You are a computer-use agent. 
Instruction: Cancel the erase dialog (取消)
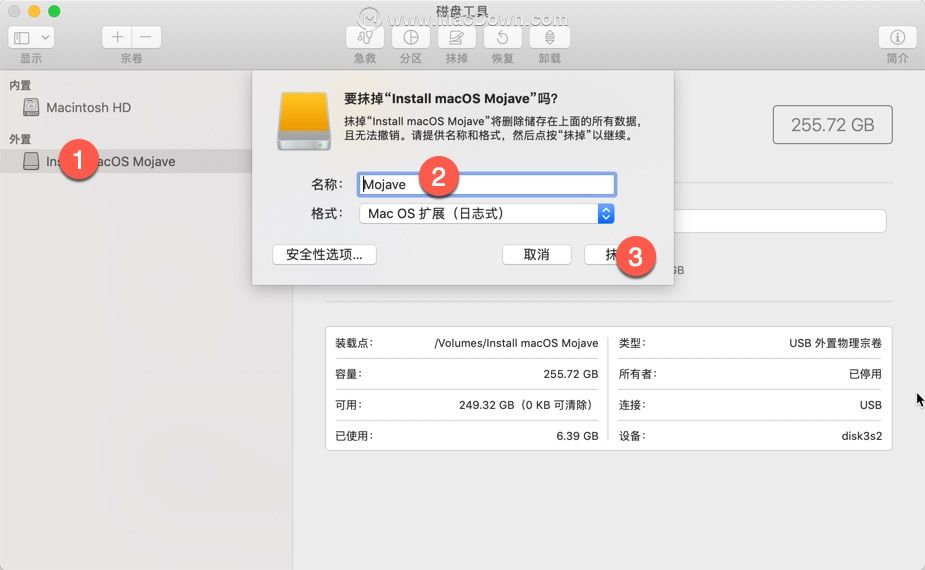536,254
